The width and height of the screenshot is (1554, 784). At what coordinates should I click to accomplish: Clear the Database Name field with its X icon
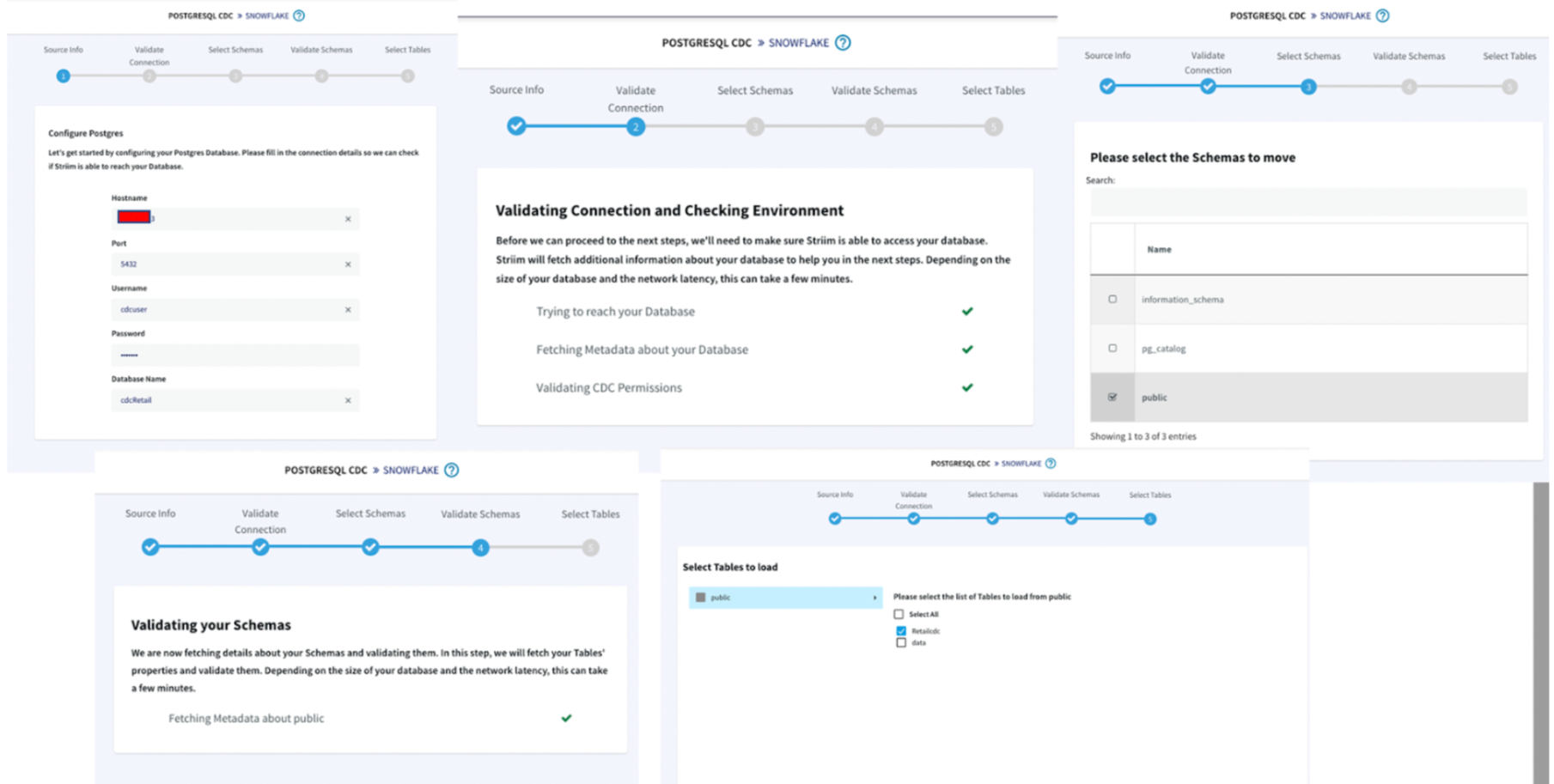(x=348, y=400)
